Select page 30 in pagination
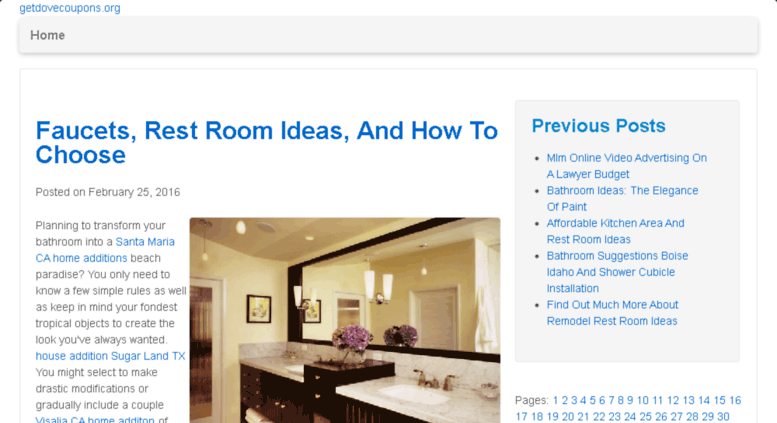 coord(723,417)
